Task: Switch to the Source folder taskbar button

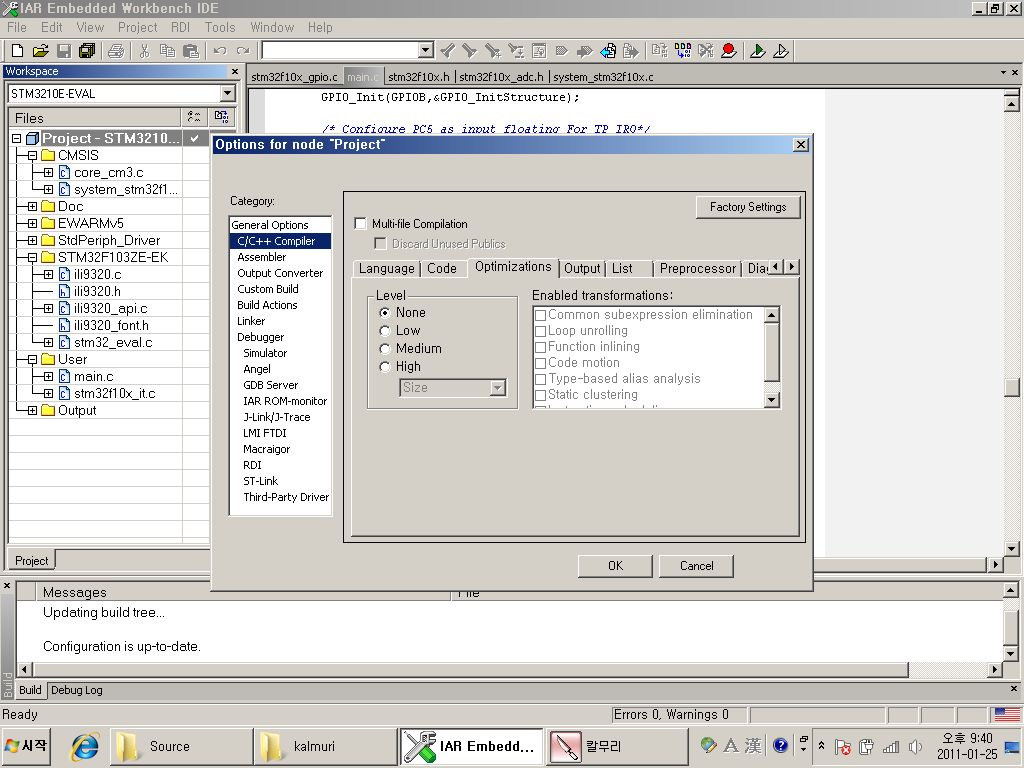Action: pos(181,746)
